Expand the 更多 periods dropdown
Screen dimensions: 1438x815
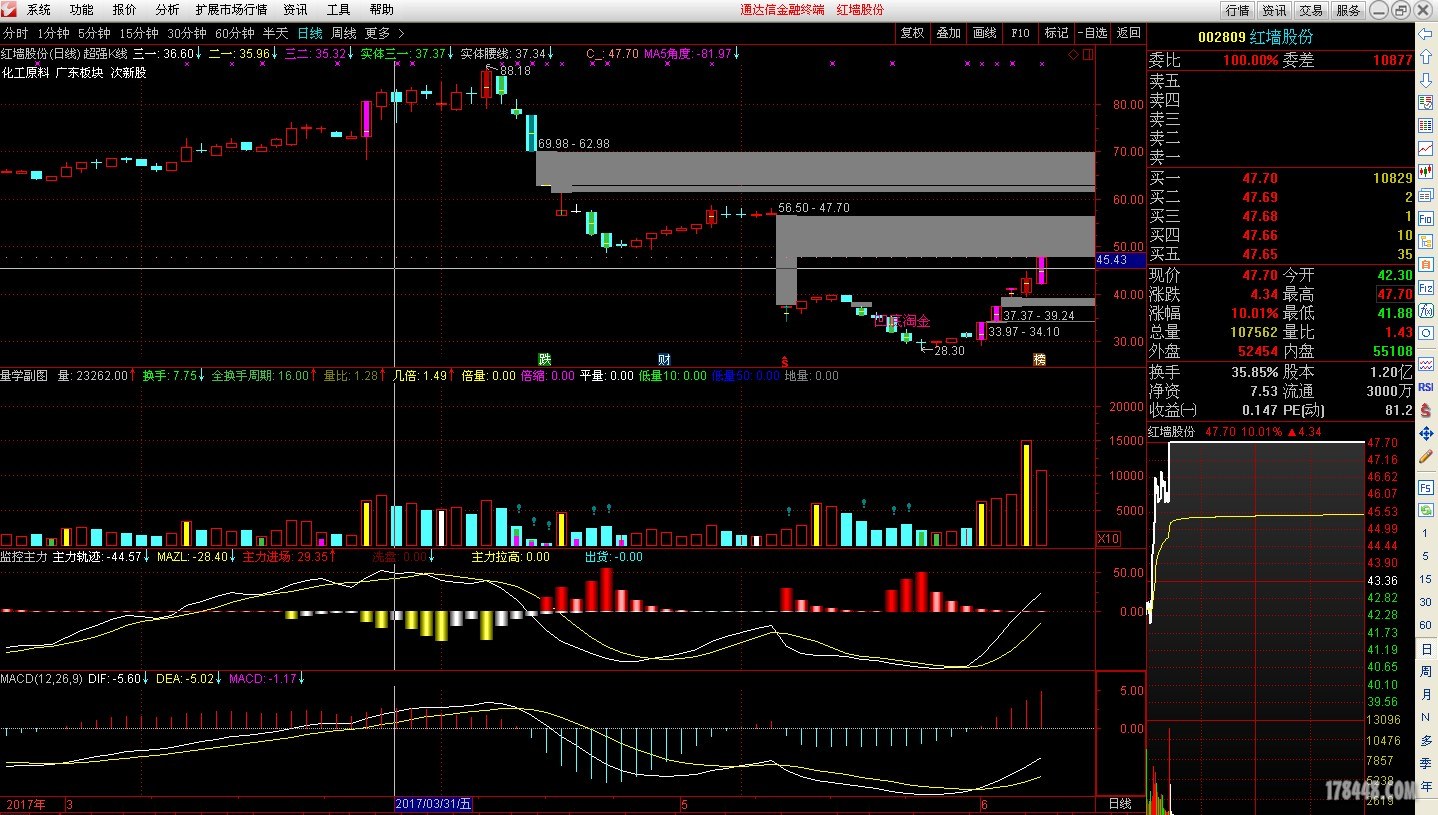click(384, 33)
